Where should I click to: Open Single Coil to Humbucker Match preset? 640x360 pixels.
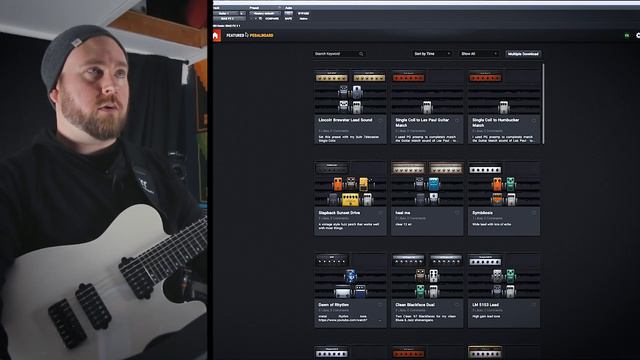(x=496, y=122)
